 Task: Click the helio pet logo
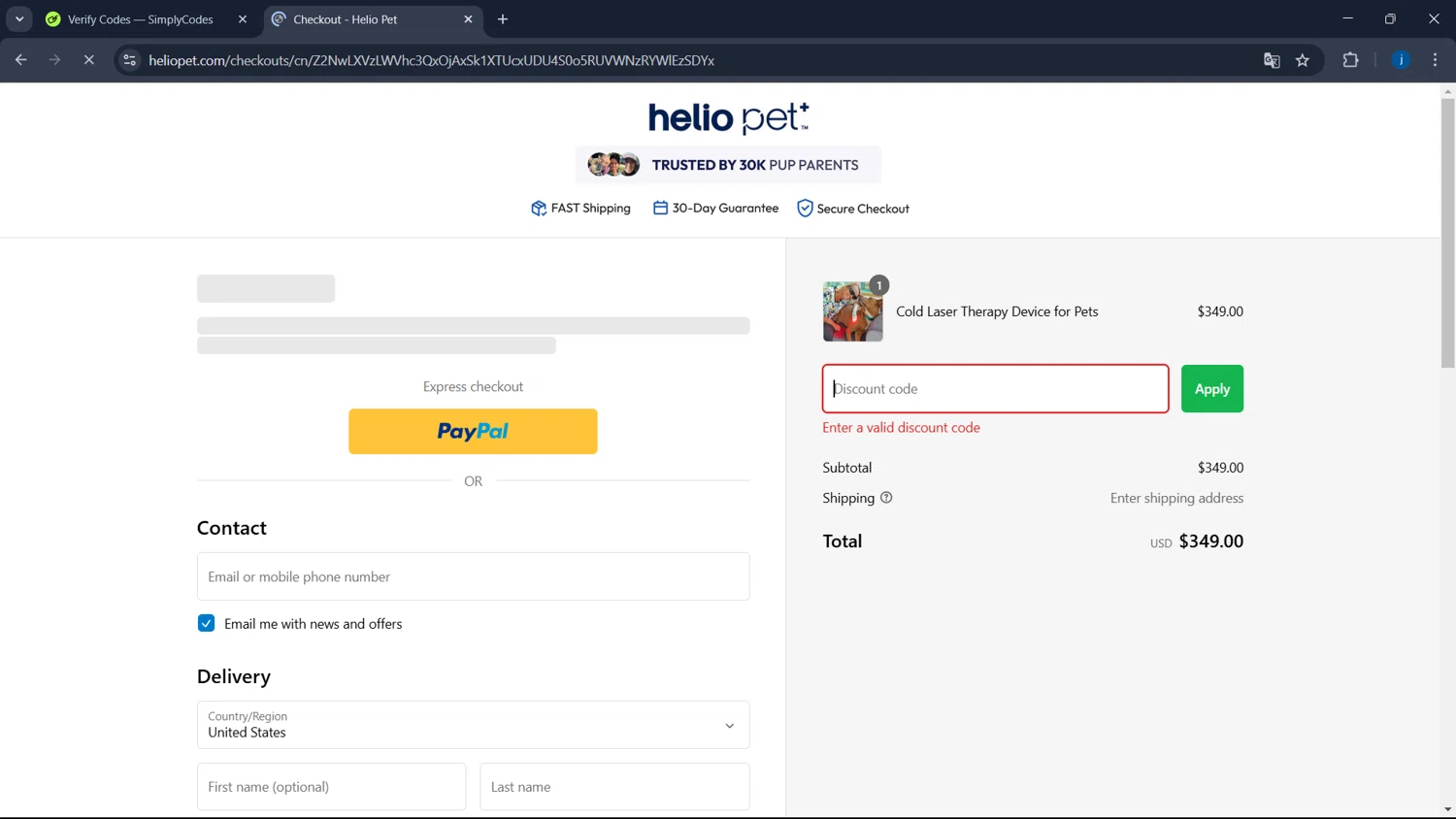[x=728, y=117]
